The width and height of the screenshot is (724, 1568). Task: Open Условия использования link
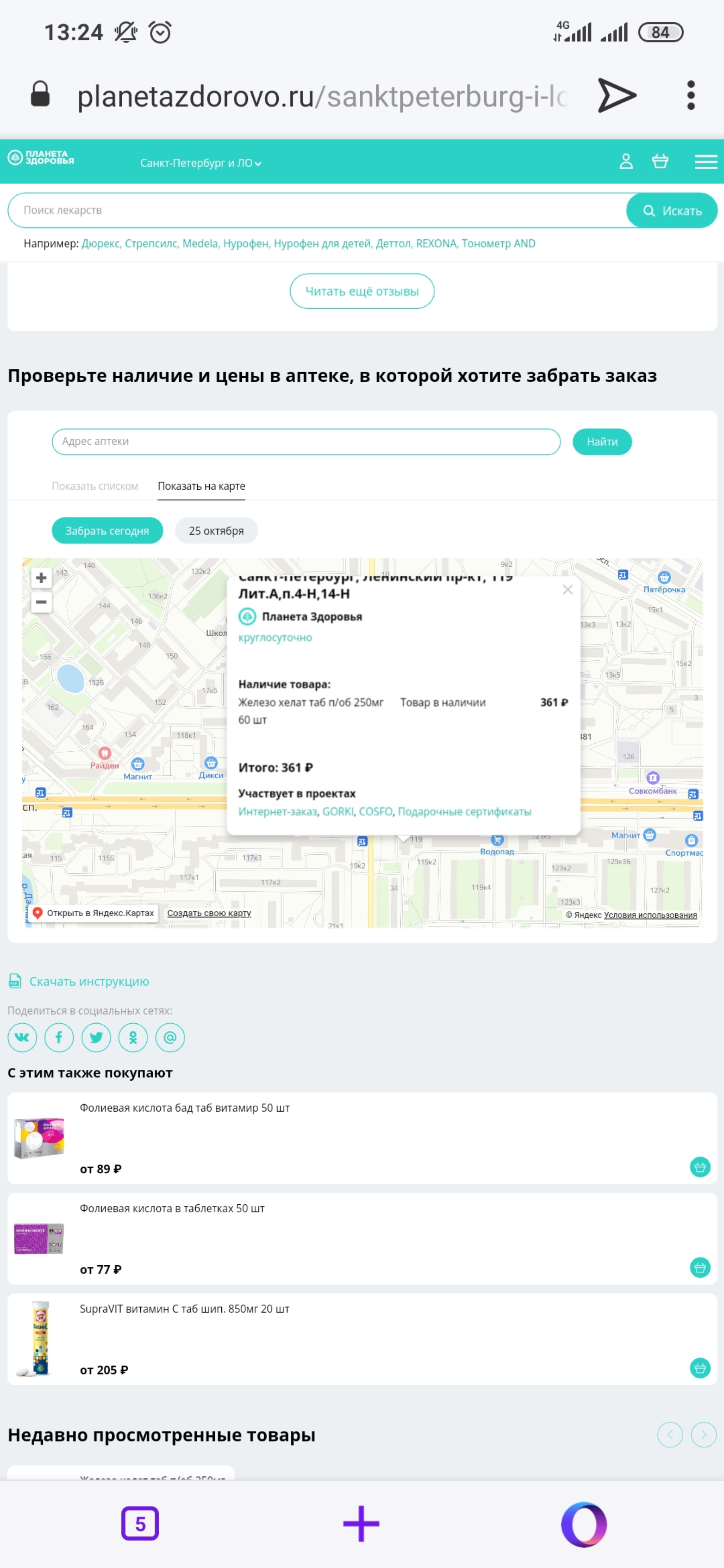pos(650,915)
